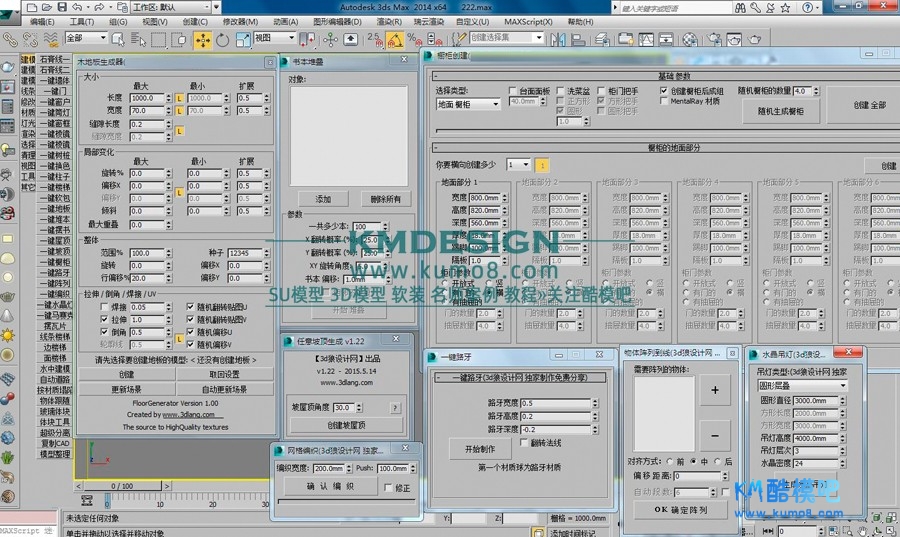Click the Select by Name icon

coord(140,40)
